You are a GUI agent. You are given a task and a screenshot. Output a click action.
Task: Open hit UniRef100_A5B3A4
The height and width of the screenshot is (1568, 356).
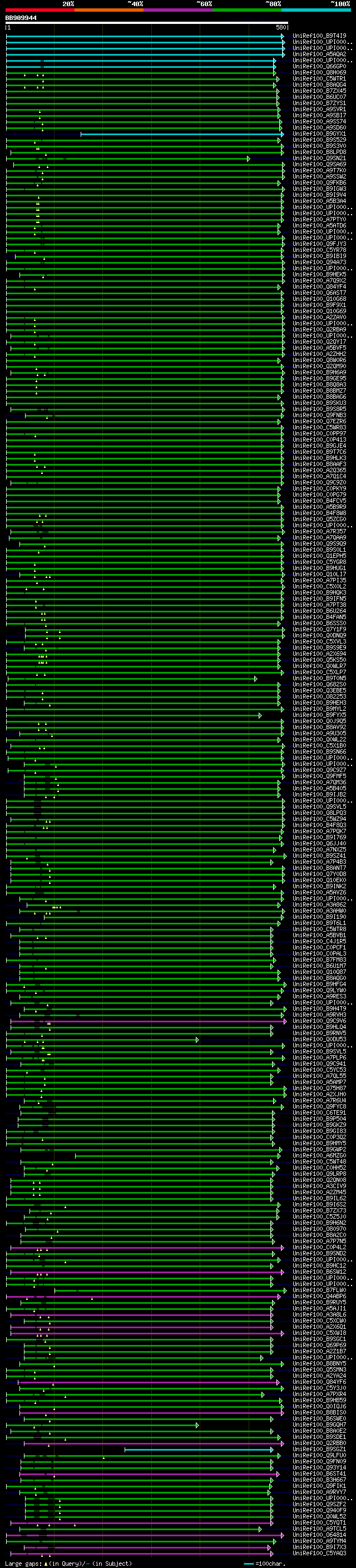pos(319,201)
